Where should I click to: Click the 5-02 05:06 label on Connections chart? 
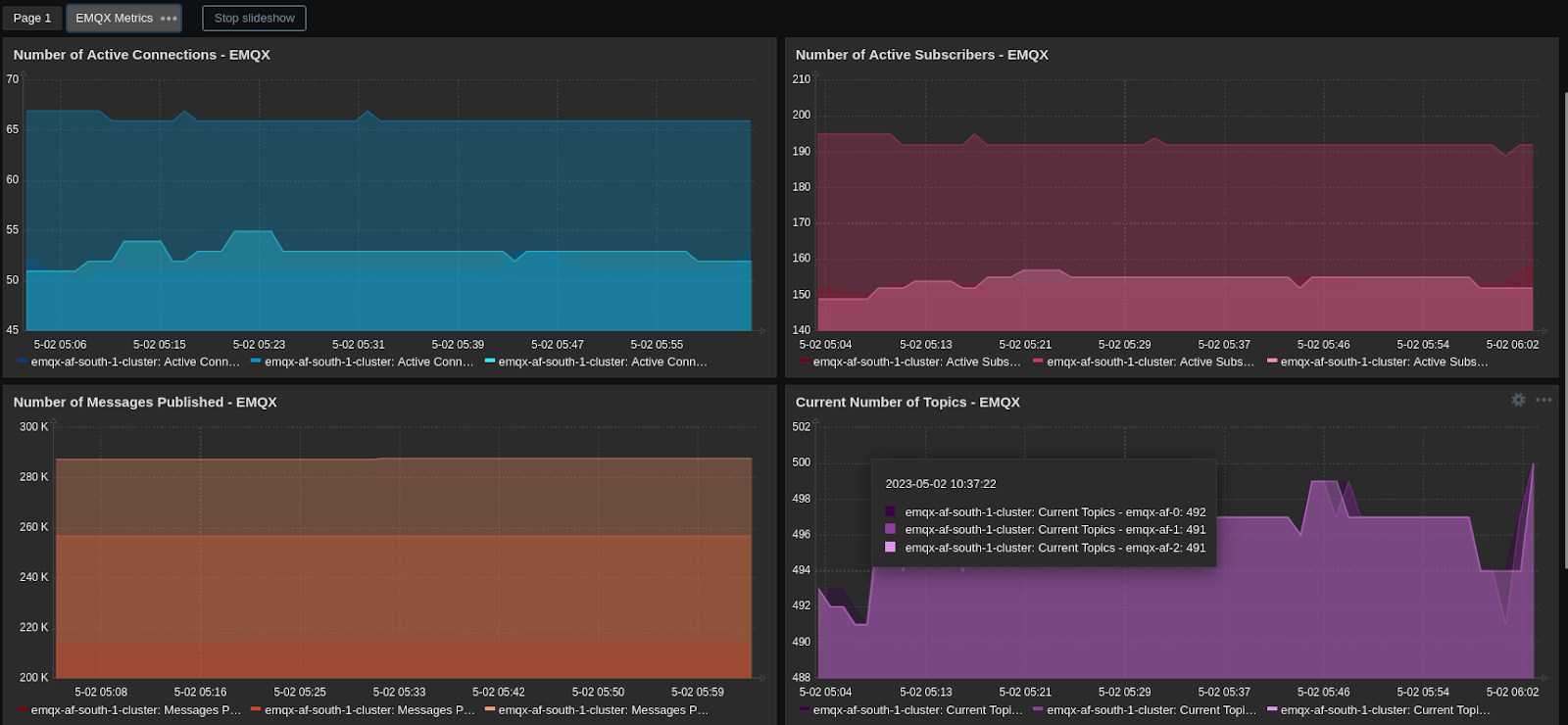click(60, 345)
